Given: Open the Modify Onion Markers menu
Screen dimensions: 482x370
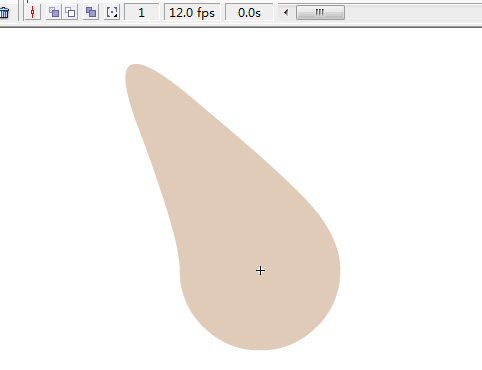Looking at the screenshot, I should coord(112,12).
